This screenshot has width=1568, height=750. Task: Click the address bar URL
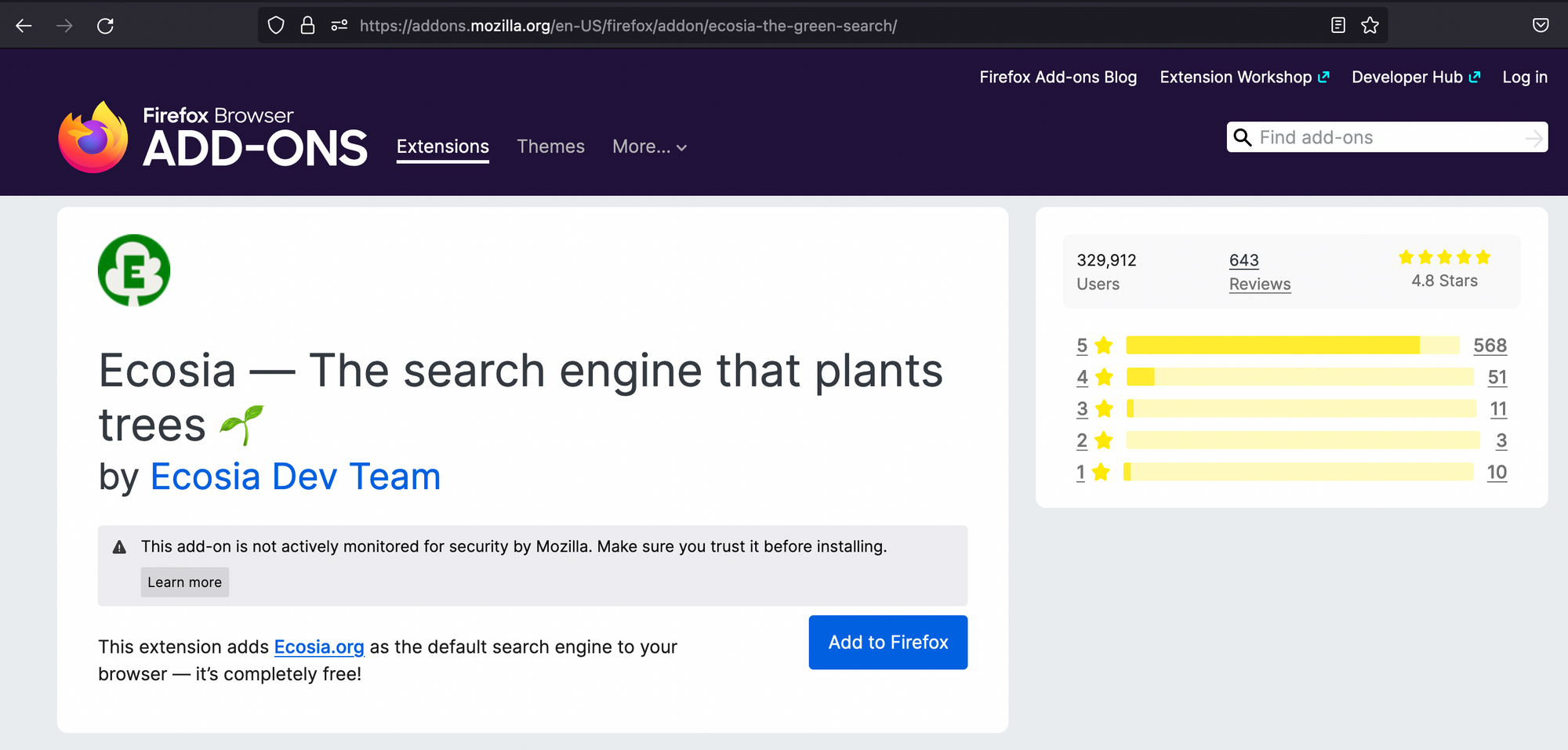628,26
